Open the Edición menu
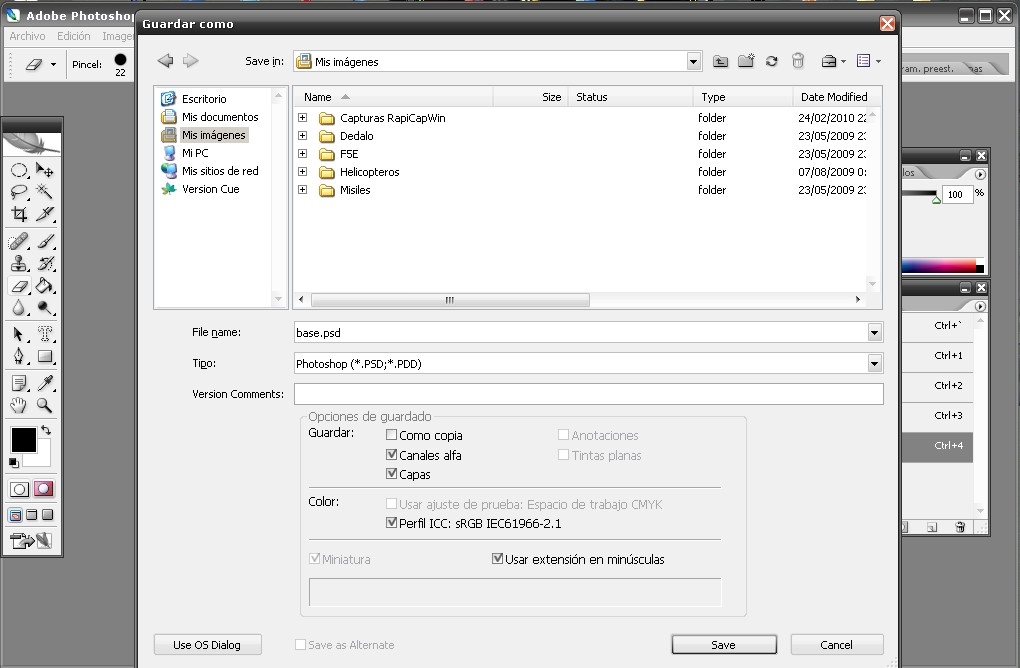 [74, 36]
